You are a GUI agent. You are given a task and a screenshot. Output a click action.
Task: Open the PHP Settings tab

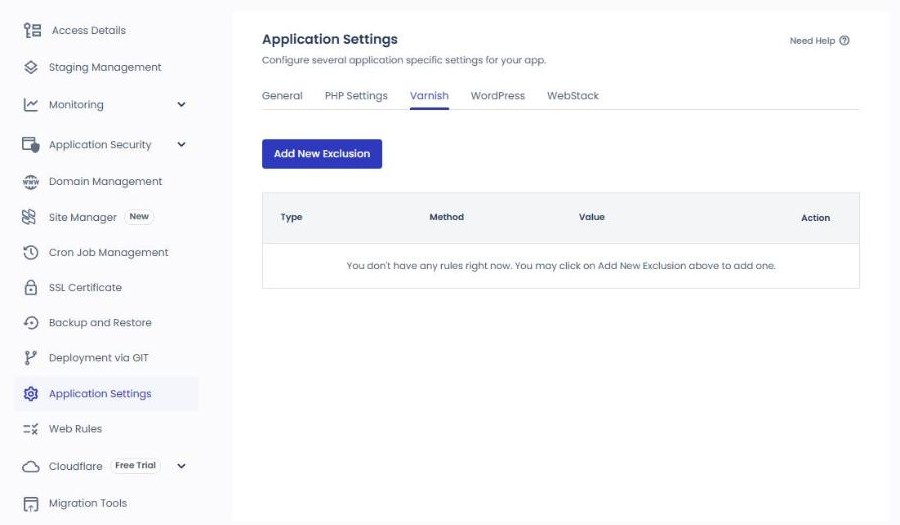tap(356, 96)
